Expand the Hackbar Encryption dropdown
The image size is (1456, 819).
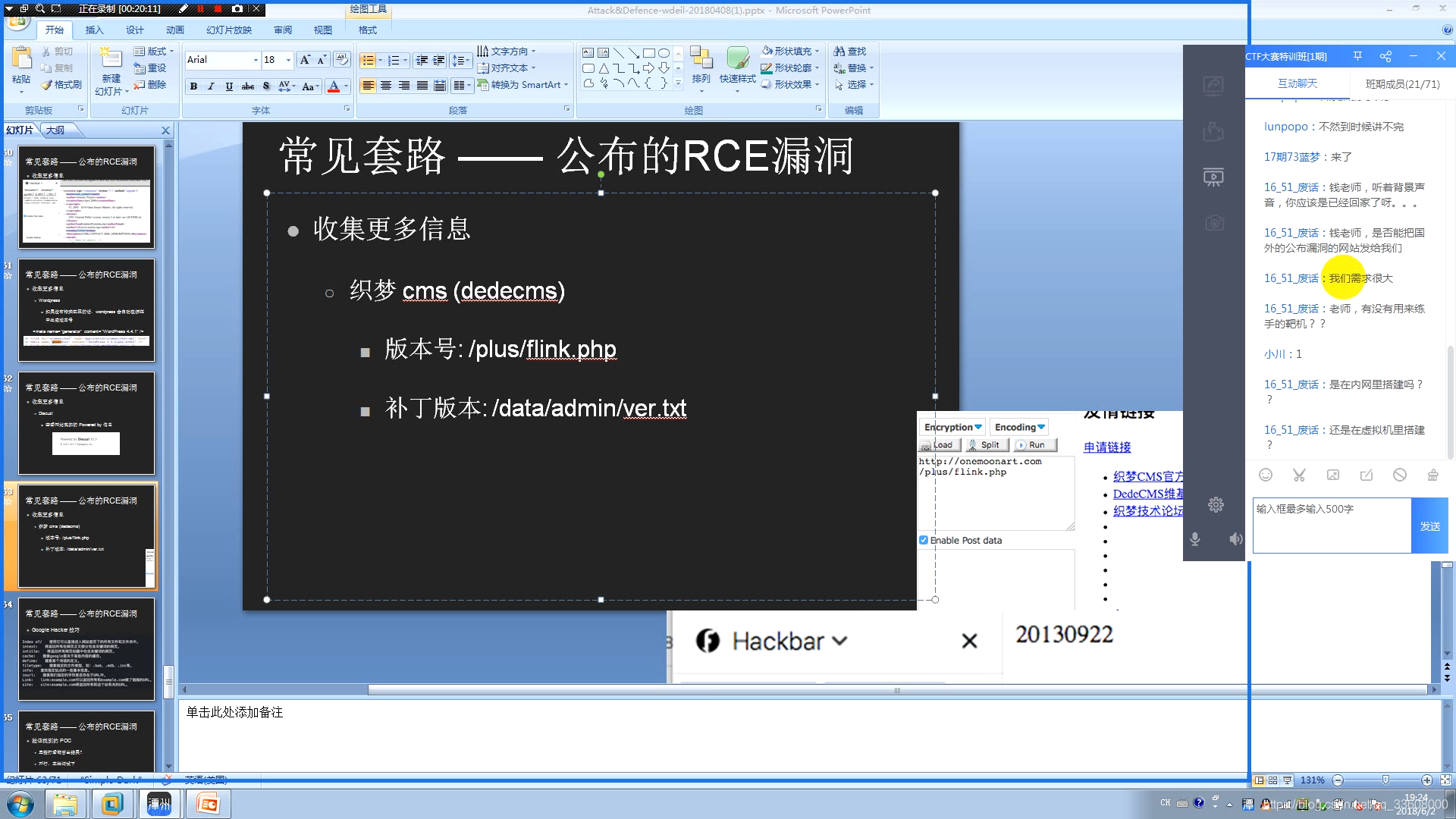coord(952,428)
